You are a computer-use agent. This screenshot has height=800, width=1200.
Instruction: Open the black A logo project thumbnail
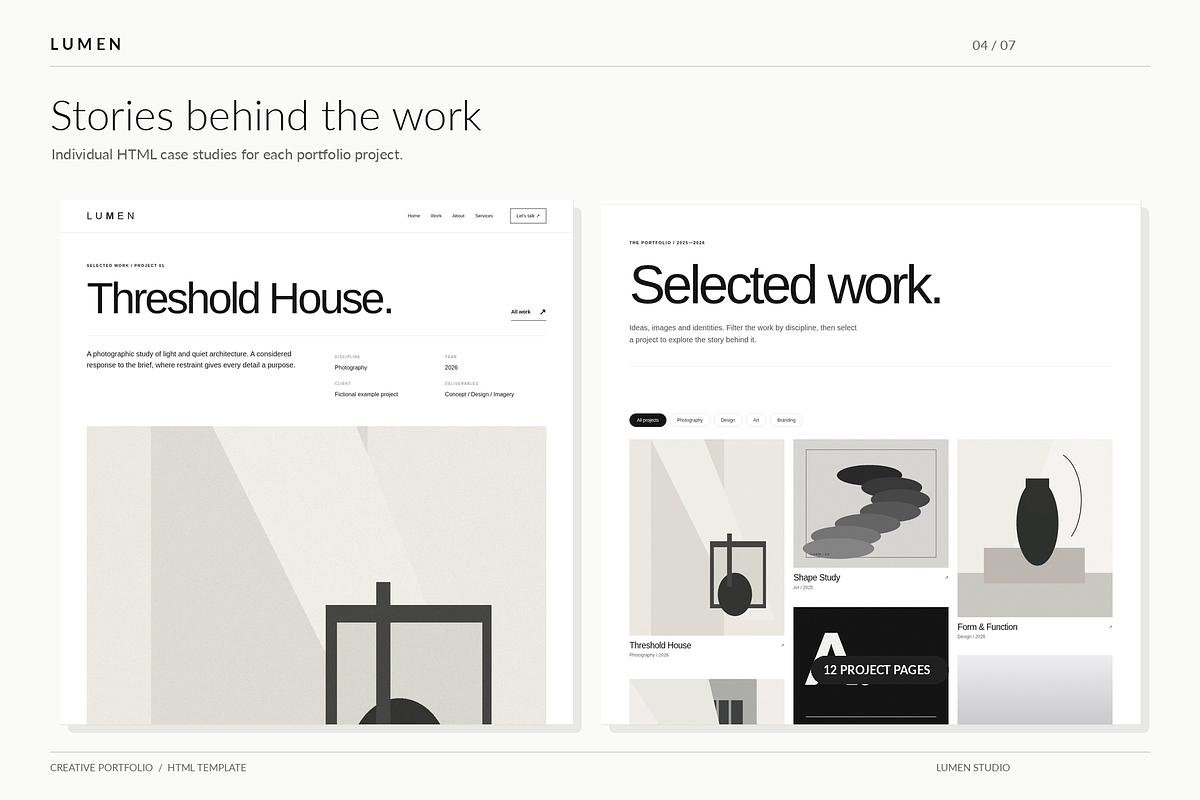click(871, 665)
